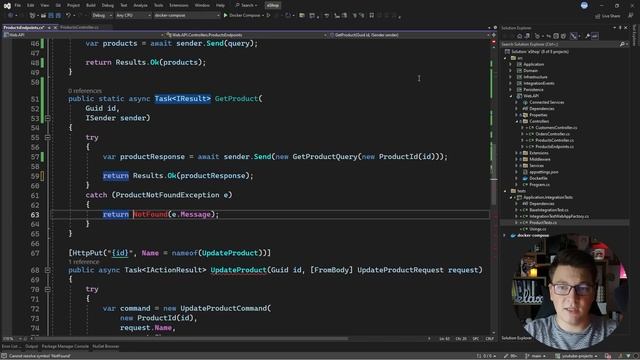Switch to ProductsEndpoints.cs tab

[x=23, y=27]
